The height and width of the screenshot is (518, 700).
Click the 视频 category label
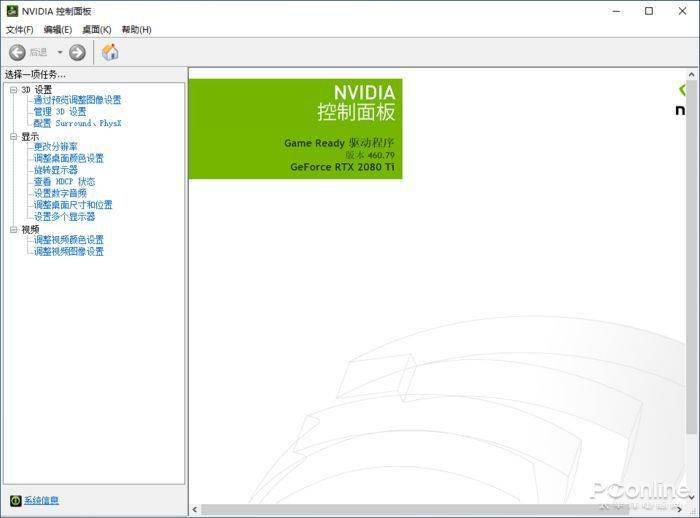[30, 230]
